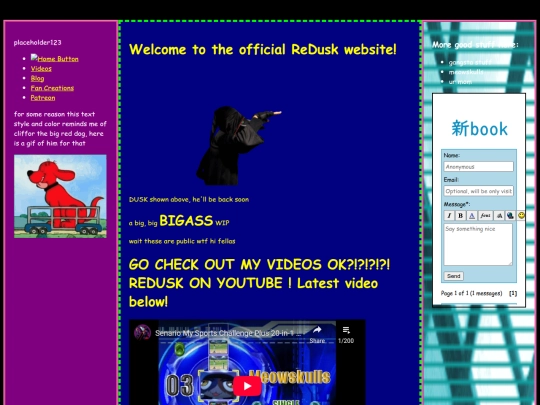Open the Videos link in sidebar
The height and width of the screenshot is (405, 540).
(41, 69)
